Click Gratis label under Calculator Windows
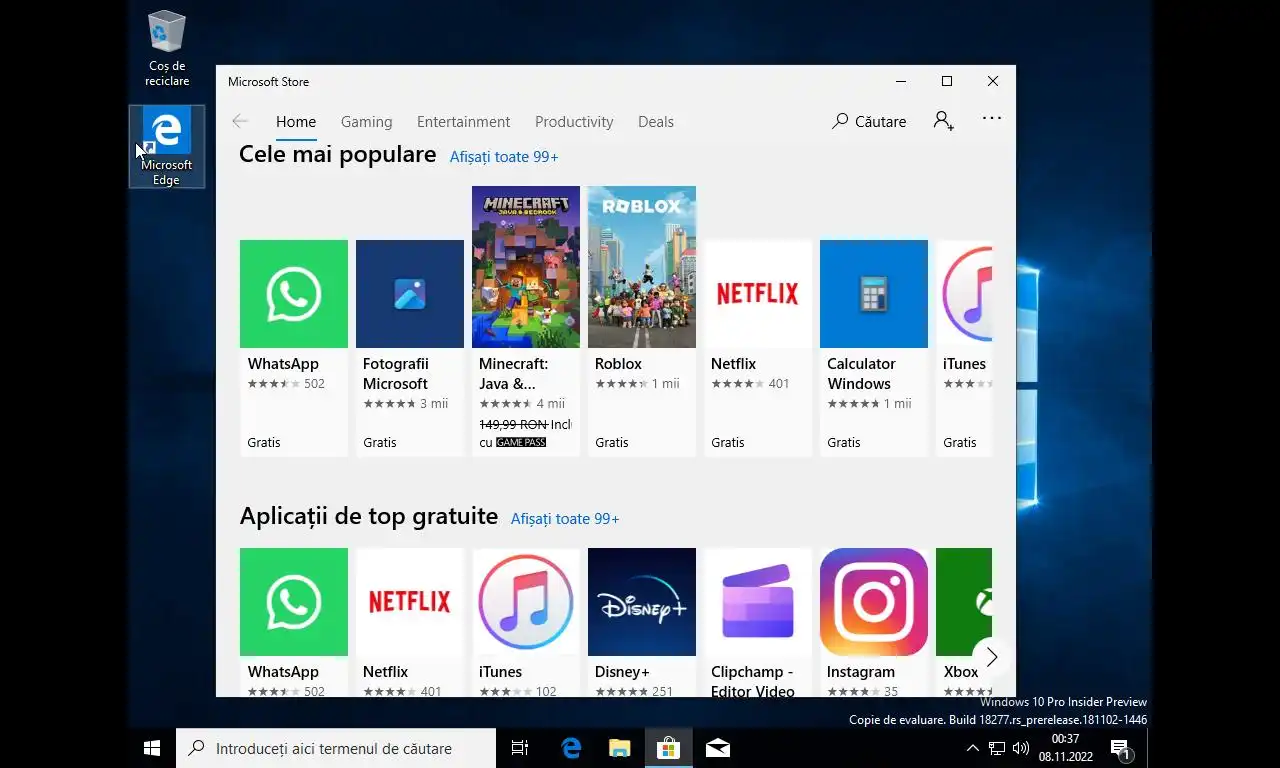The width and height of the screenshot is (1280, 768). click(844, 442)
